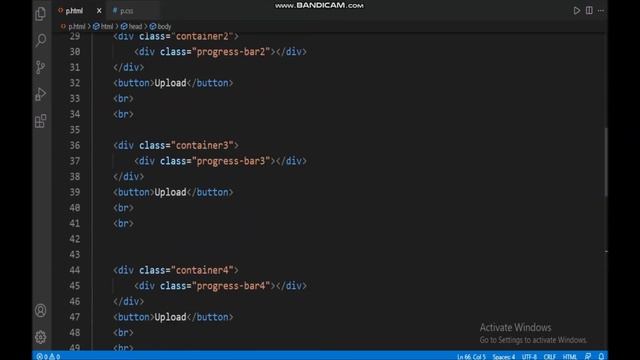
Task: Place cursor in "container2" class value
Action: click(202, 36)
